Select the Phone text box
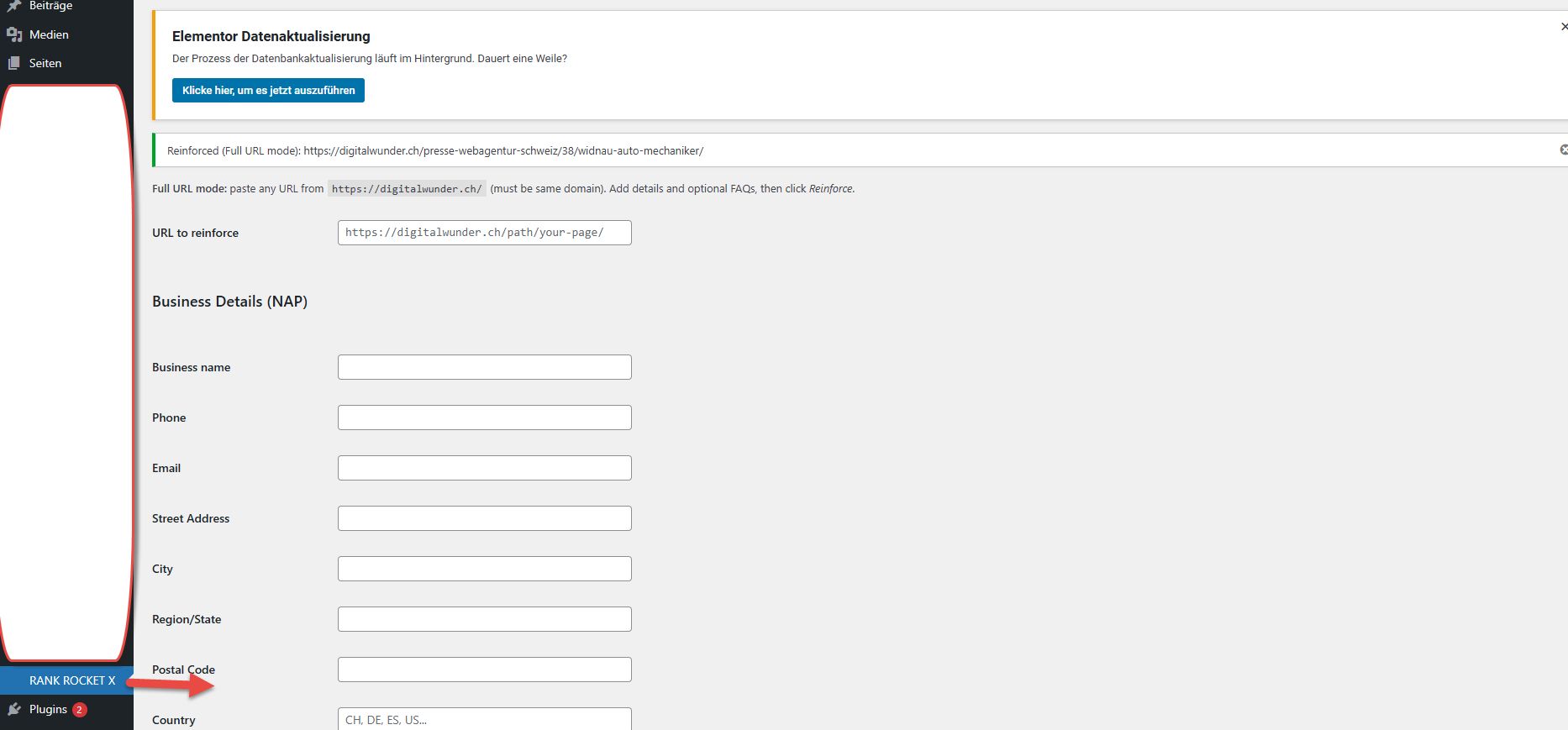1568x730 pixels. coord(484,418)
